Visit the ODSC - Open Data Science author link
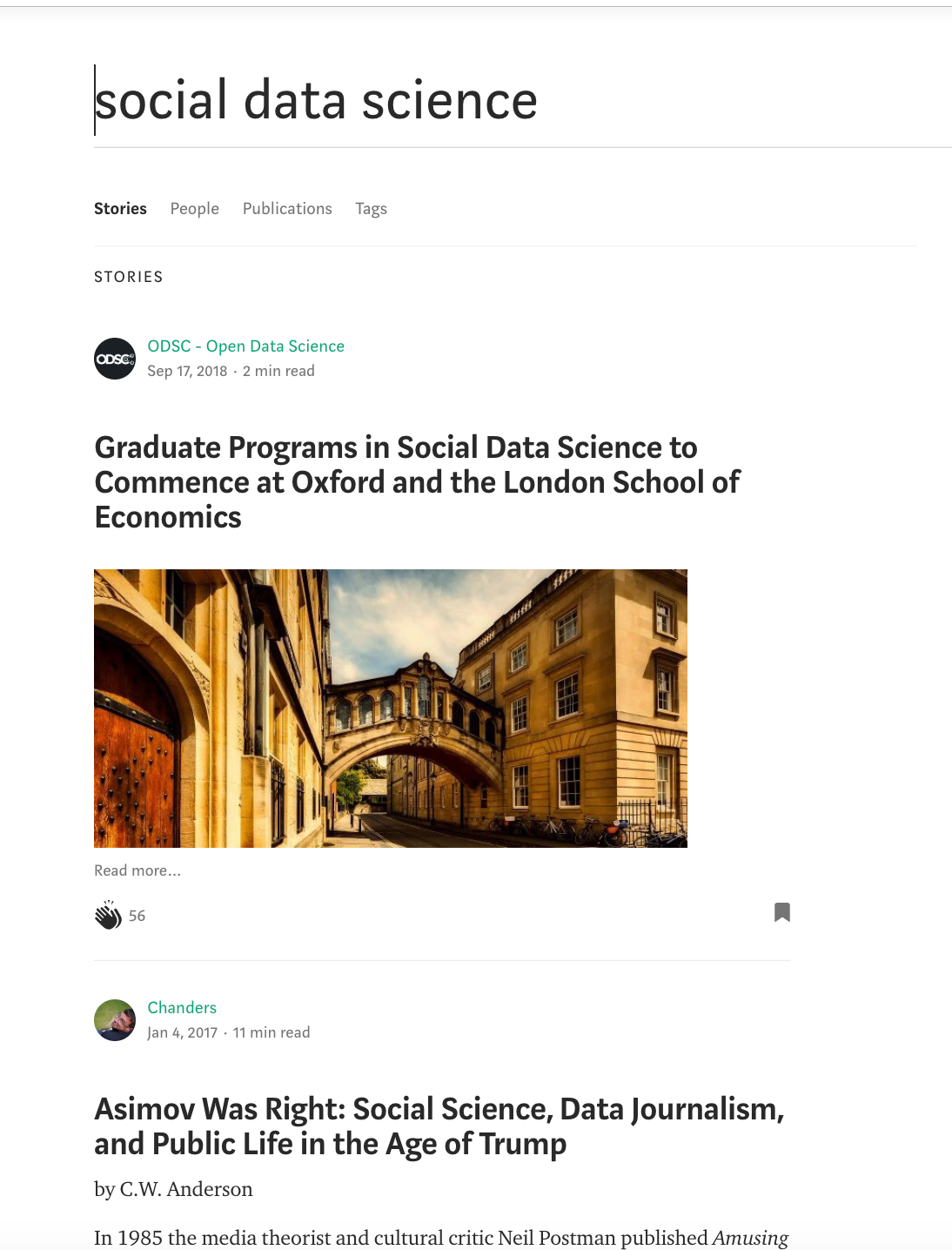 [x=245, y=346]
